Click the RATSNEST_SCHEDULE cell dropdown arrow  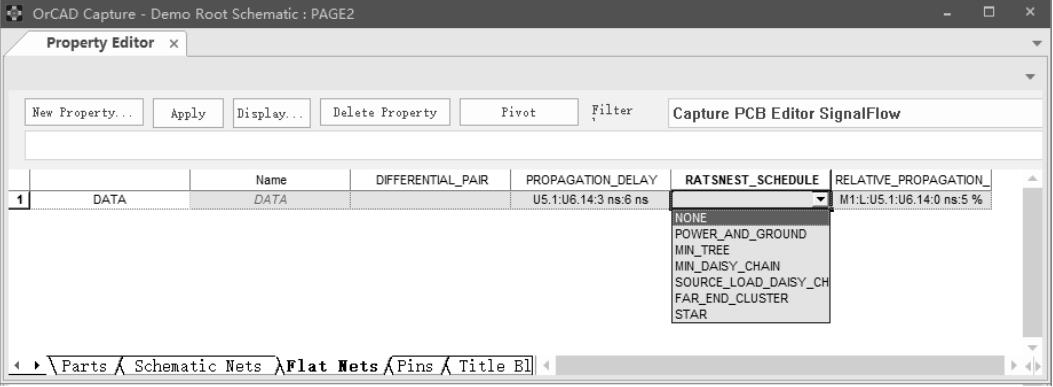[821, 200]
